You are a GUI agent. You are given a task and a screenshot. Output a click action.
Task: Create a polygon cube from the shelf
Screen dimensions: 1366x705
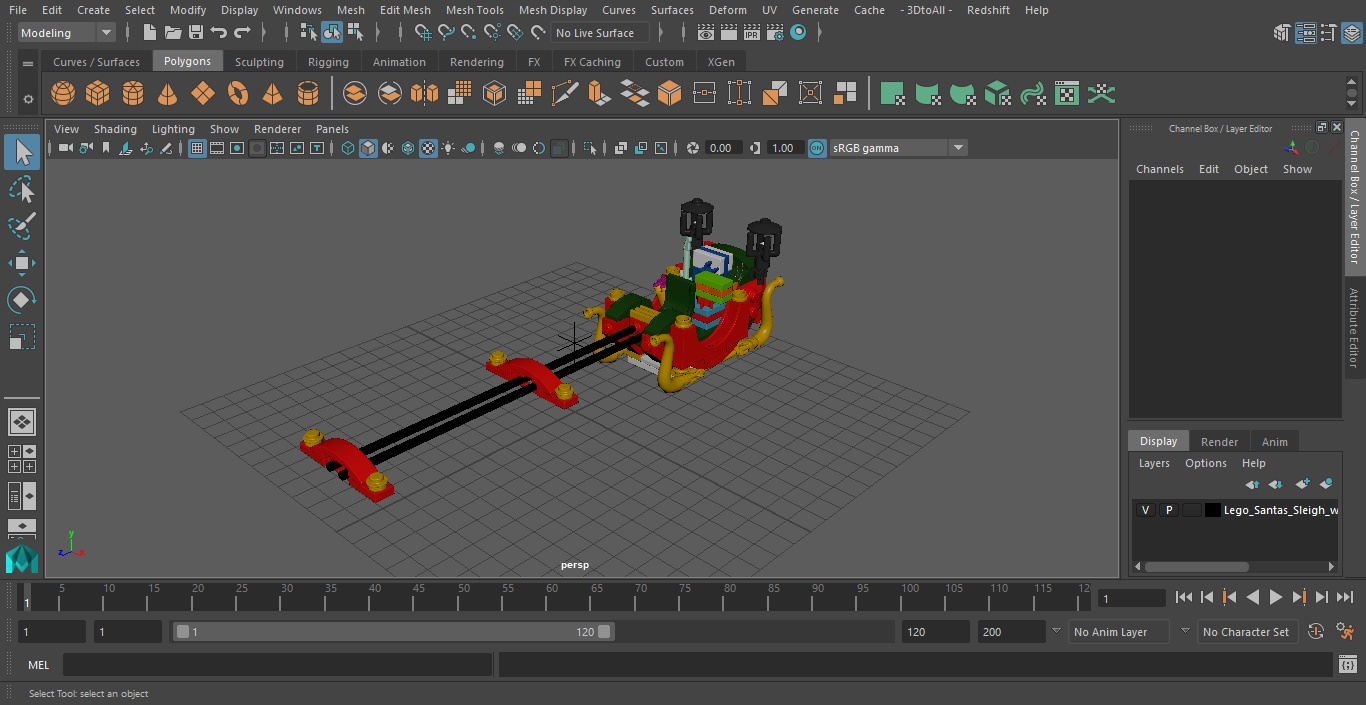pyautogui.click(x=97, y=94)
